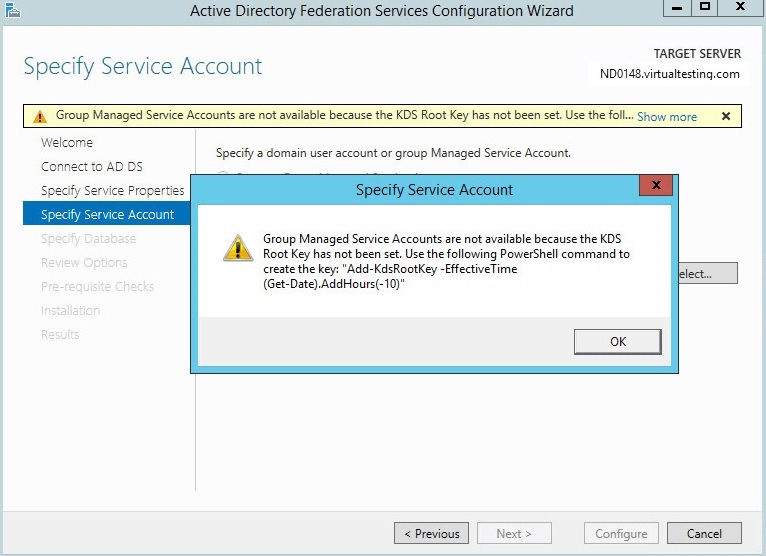Click the warning triangle icon in the dialog
Screen dimensions: 766x556
click(x=238, y=248)
